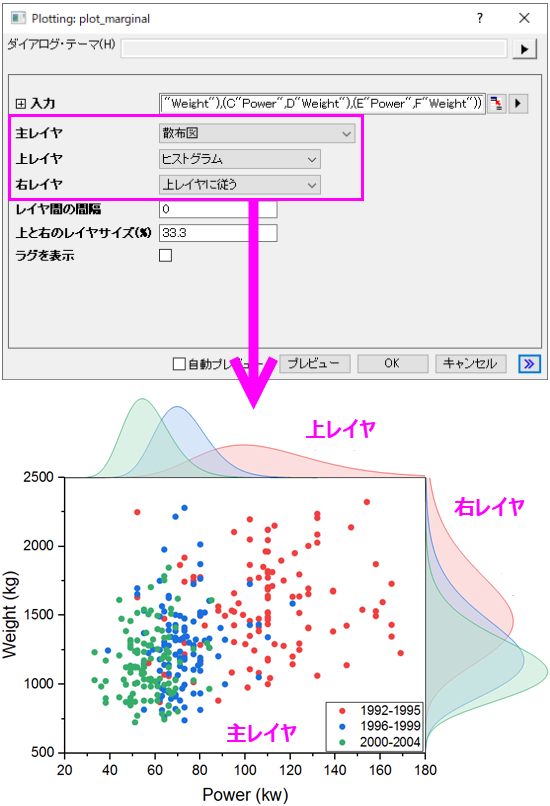Viewport: 550px width, 806px height.
Task: Click the ラグを表示 label
Action: pyautogui.click(x=45, y=255)
